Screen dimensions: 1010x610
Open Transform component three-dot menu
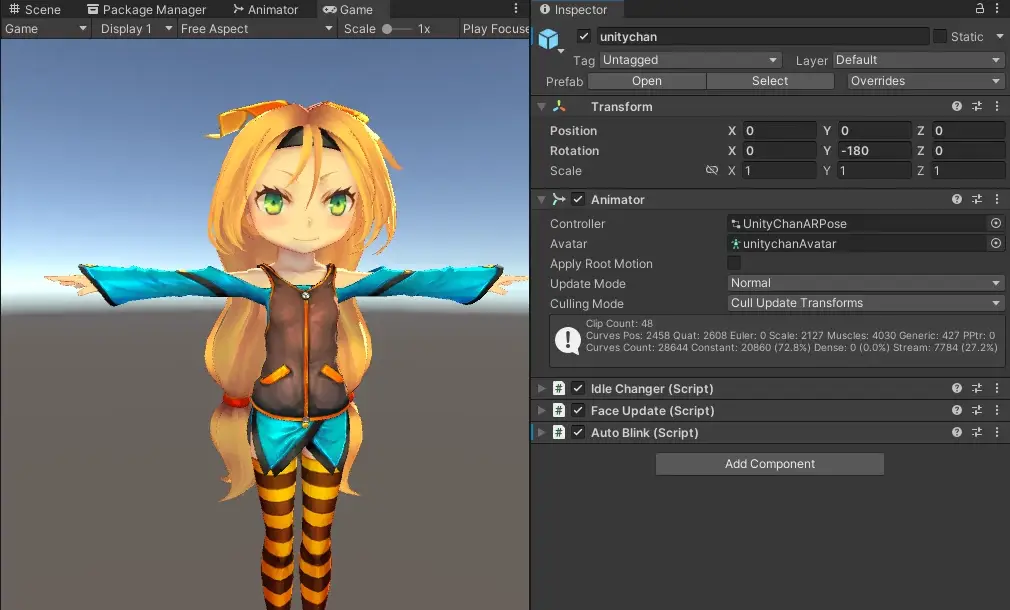(x=996, y=106)
